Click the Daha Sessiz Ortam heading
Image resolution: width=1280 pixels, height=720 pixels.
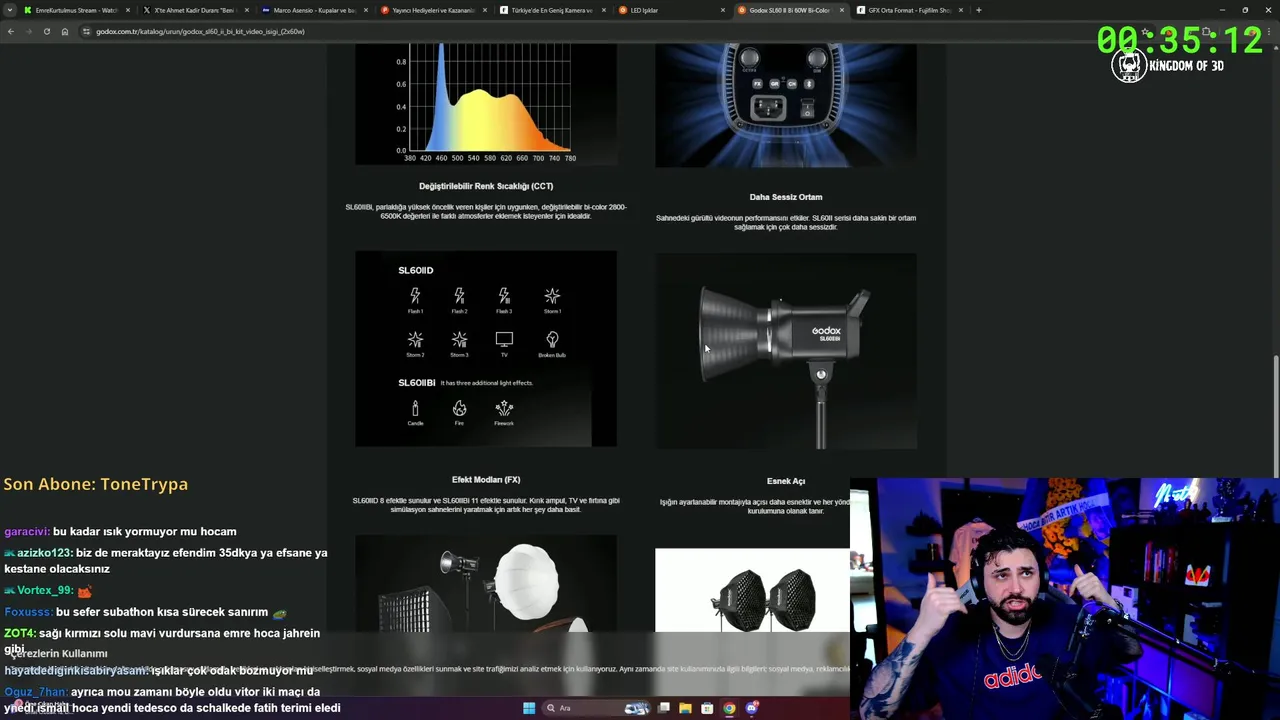(786, 197)
